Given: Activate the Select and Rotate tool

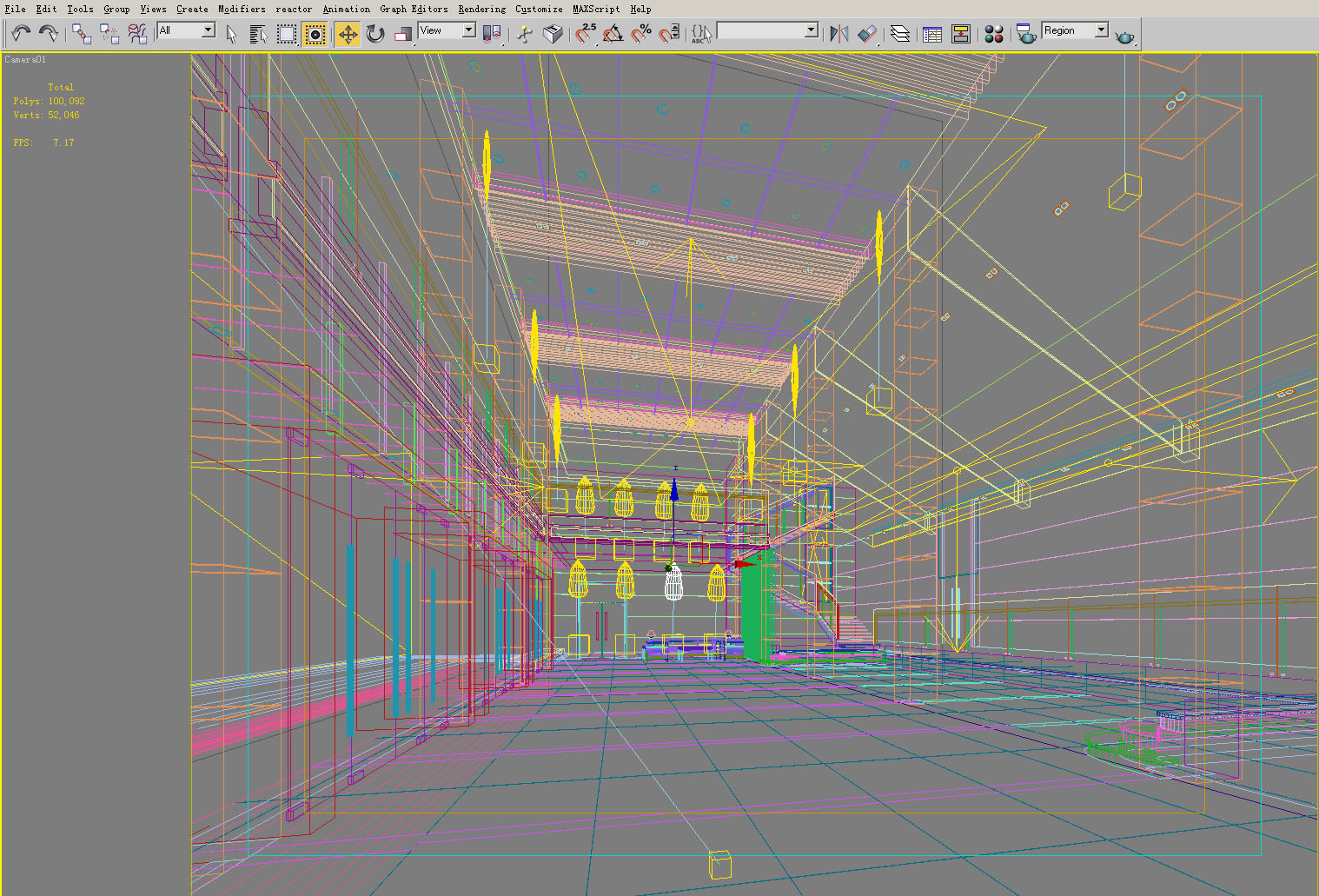Looking at the screenshot, I should coord(374,34).
